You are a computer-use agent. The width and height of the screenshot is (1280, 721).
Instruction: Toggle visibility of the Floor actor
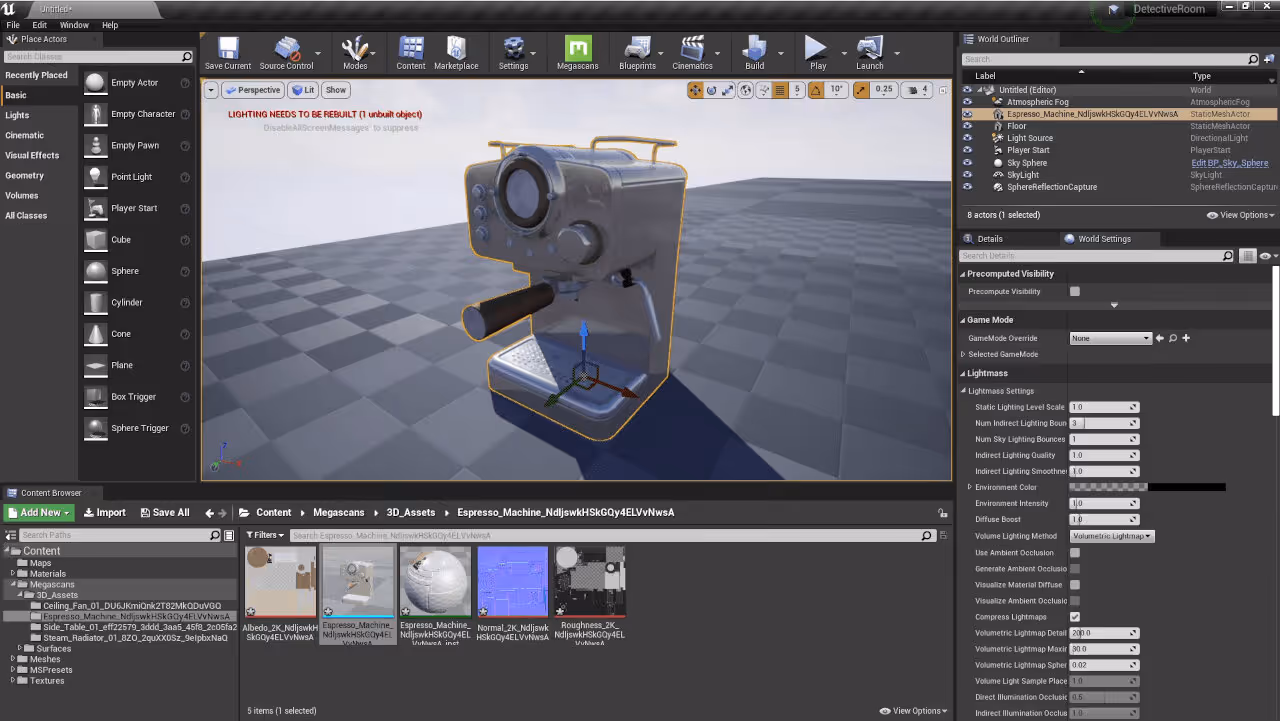[x=966, y=125]
